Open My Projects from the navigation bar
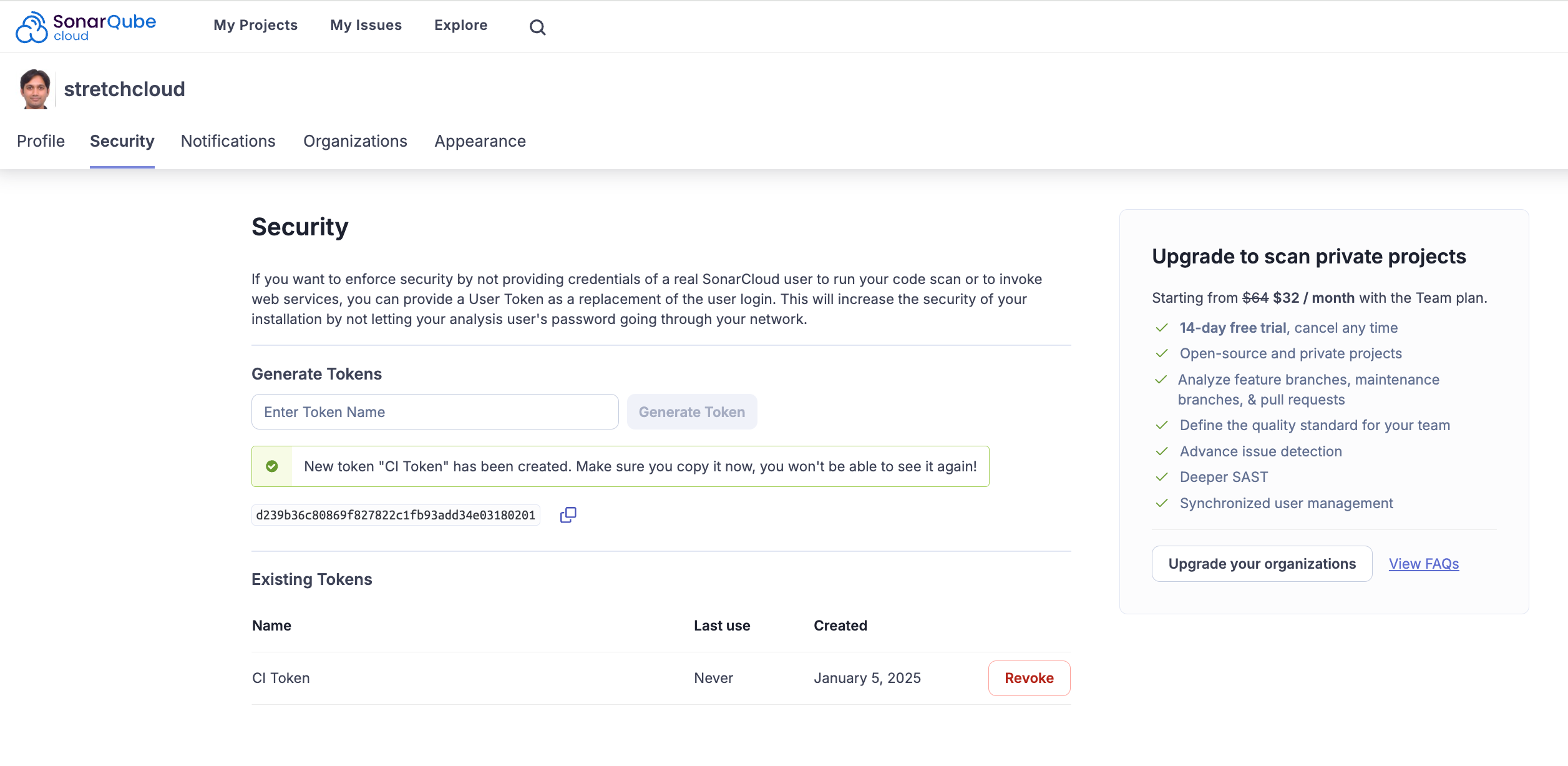This screenshot has height=766, width=1568. pyautogui.click(x=255, y=25)
